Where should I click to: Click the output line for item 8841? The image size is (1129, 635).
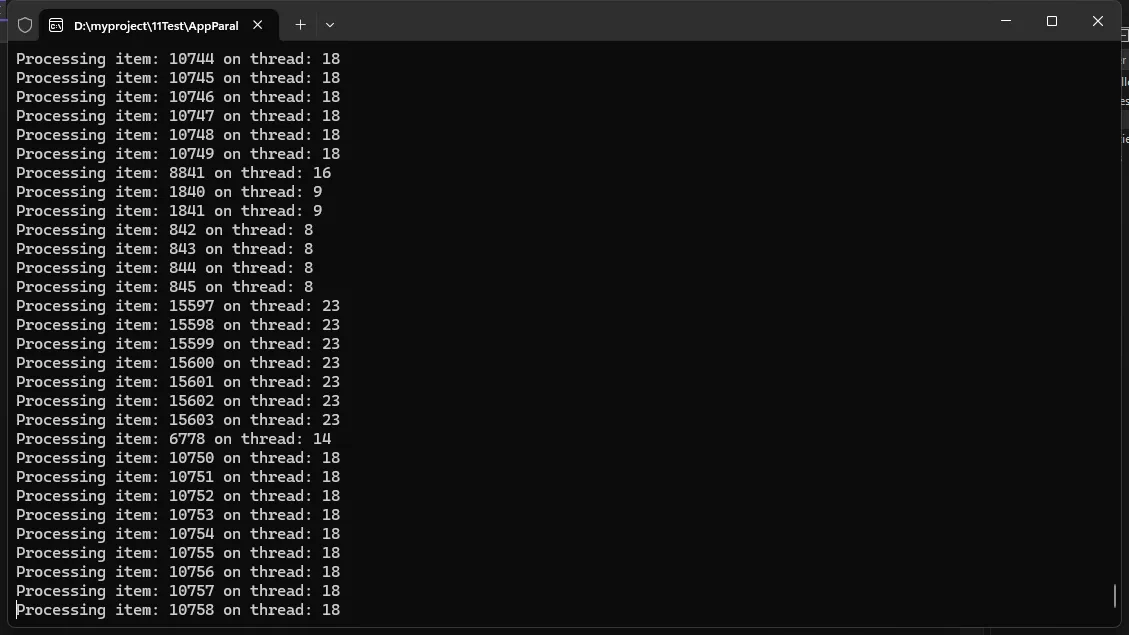pyautogui.click(x=173, y=173)
